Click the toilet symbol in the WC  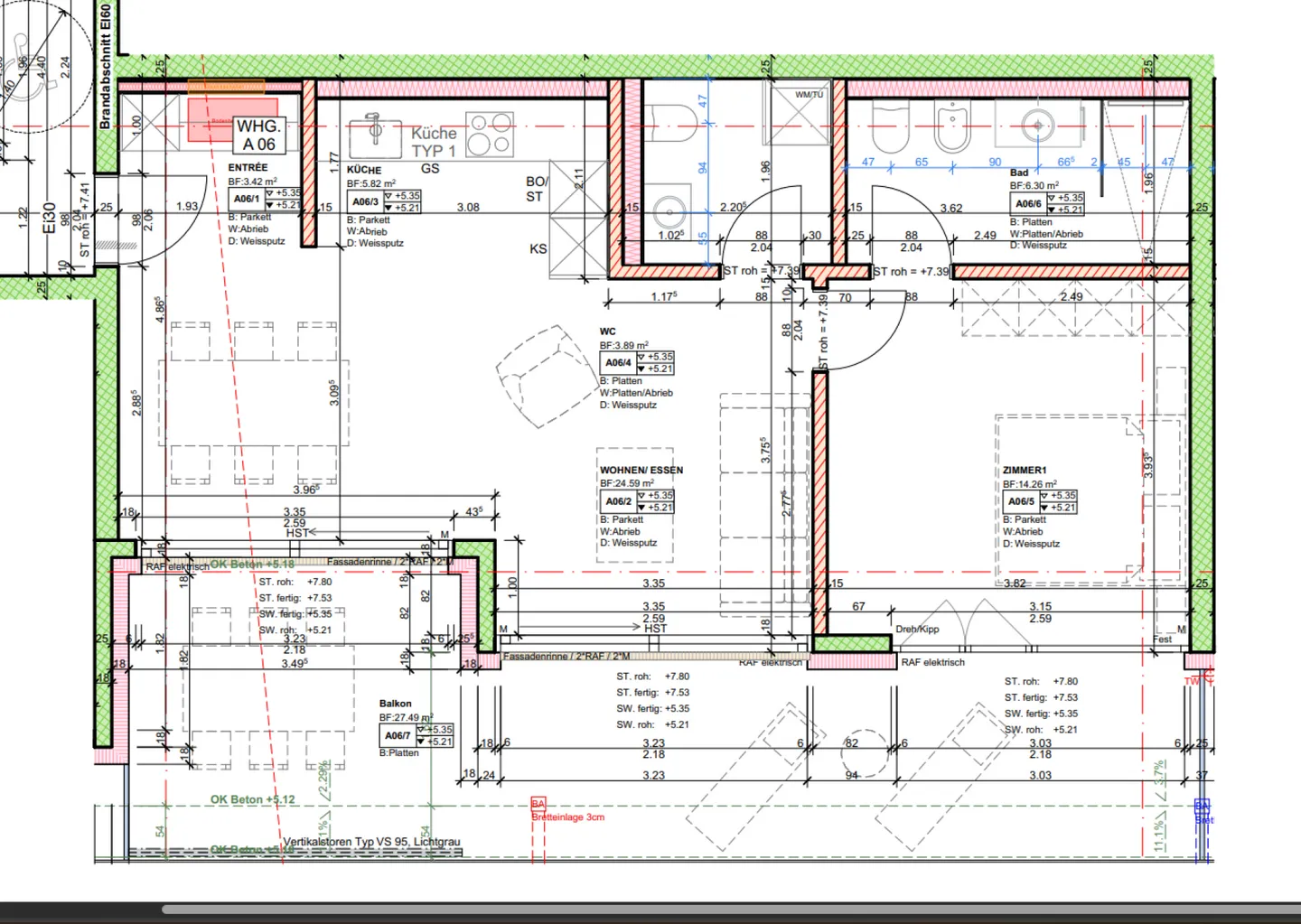pos(671,124)
